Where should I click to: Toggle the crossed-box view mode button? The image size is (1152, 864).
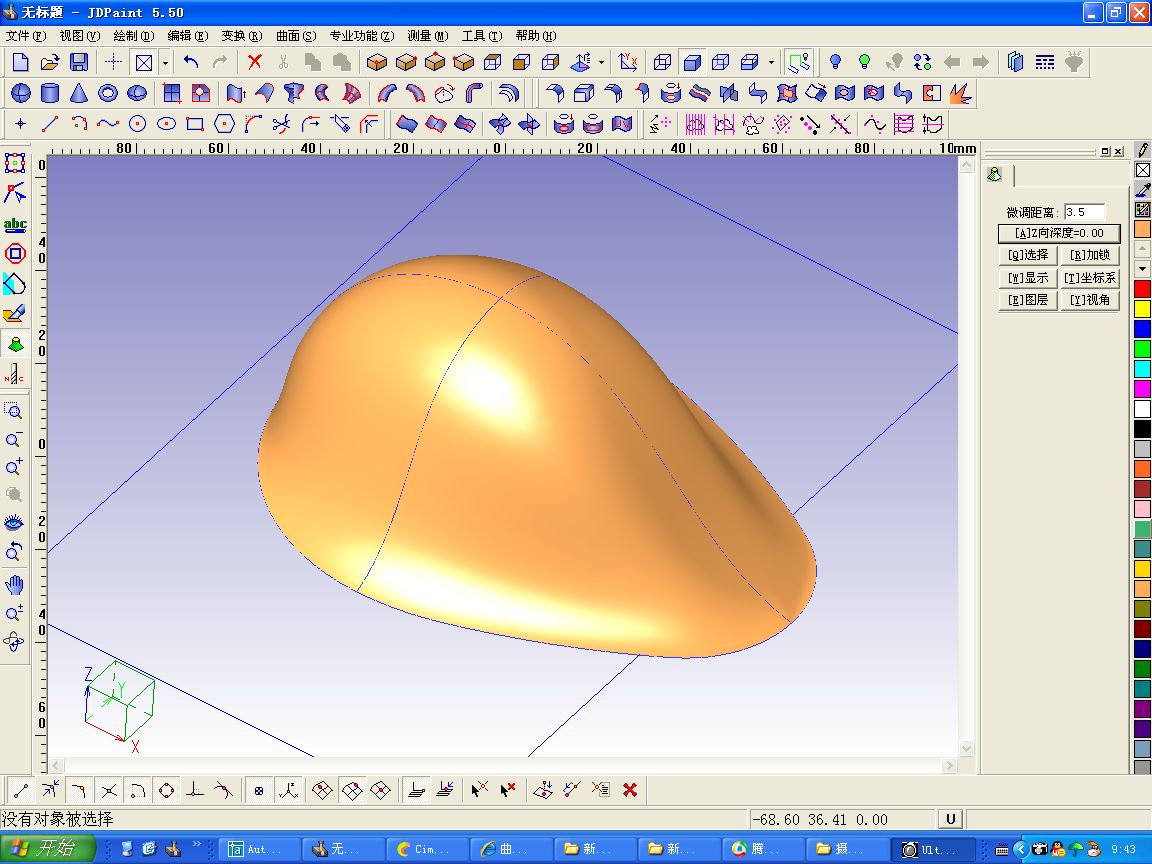144,62
